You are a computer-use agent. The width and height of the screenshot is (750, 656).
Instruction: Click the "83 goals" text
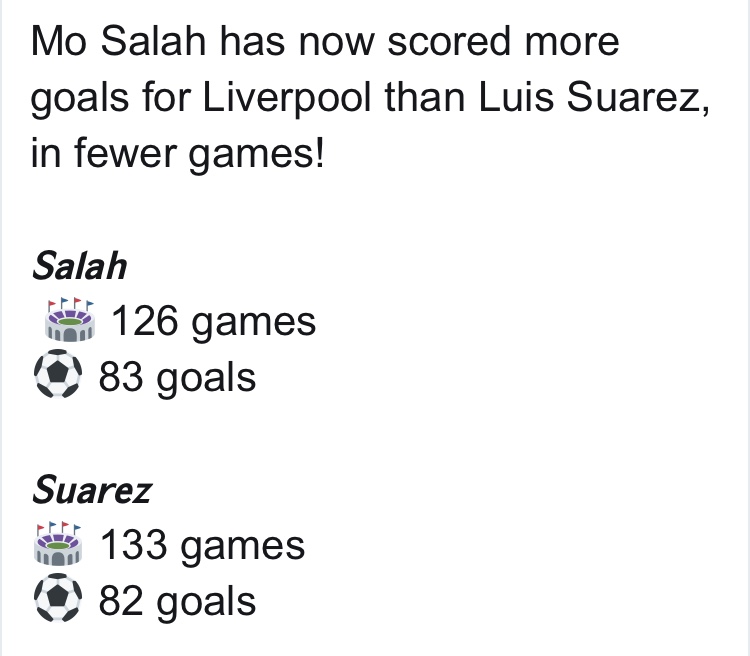pyautogui.click(x=176, y=378)
